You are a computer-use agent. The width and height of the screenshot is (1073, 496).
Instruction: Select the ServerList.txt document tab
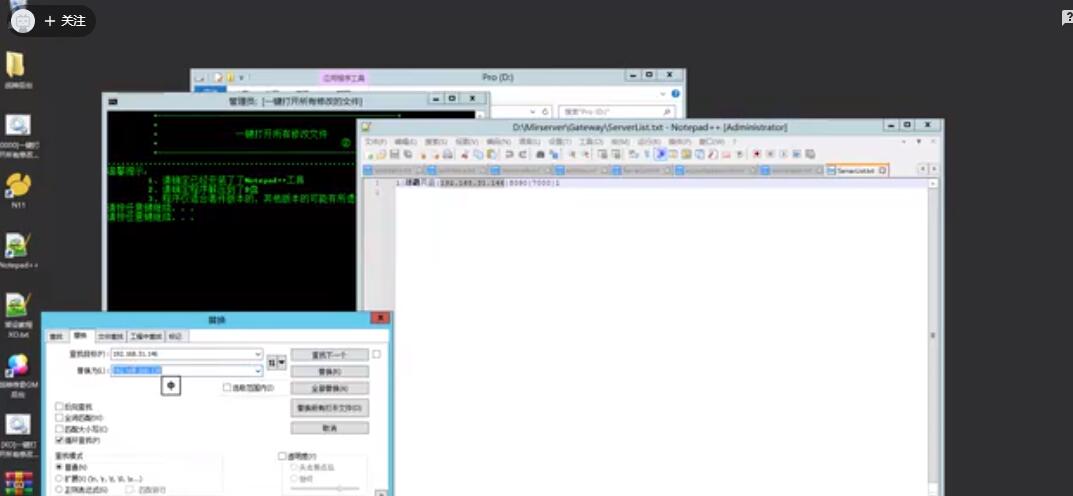pyautogui.click(x=854, y=171)
